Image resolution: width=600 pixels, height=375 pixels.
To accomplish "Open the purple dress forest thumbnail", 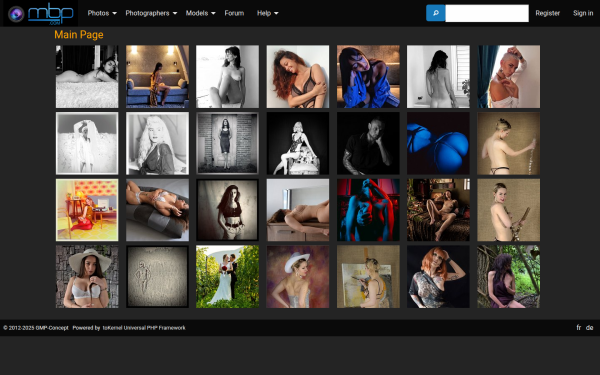I will (509, 277).
